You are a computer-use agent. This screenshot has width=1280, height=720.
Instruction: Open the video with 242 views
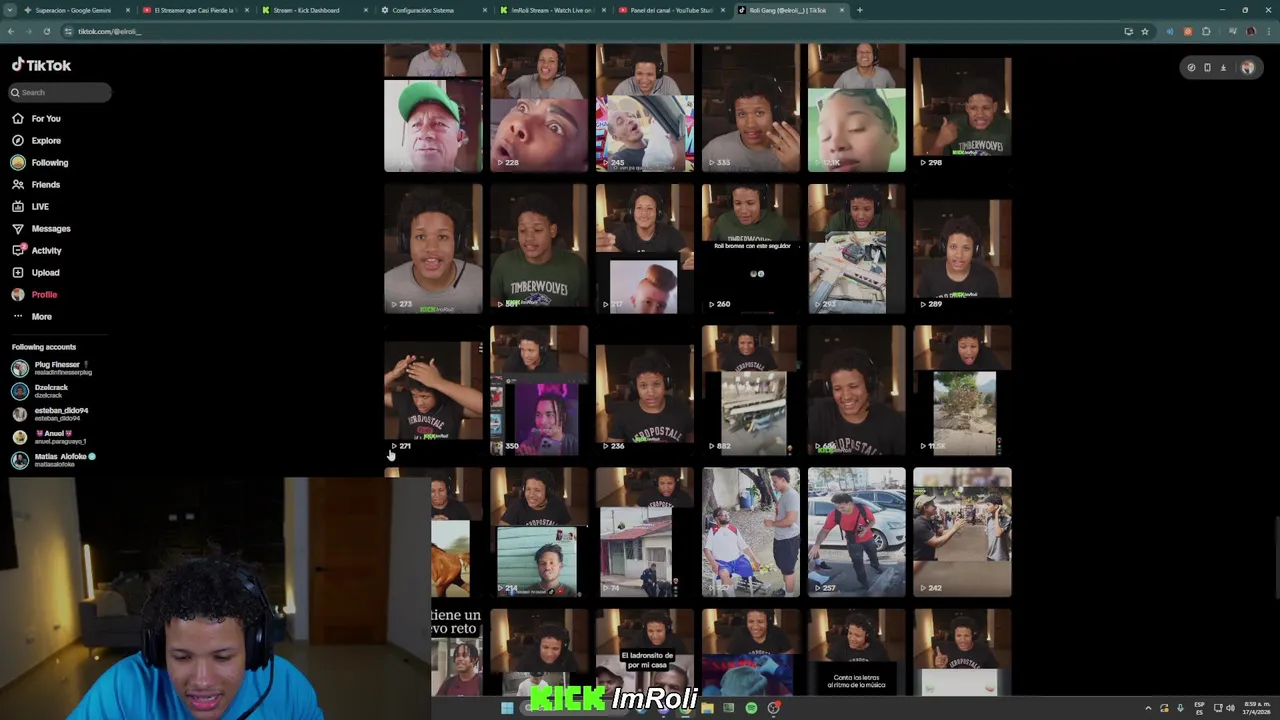click(x=962, y=533)
